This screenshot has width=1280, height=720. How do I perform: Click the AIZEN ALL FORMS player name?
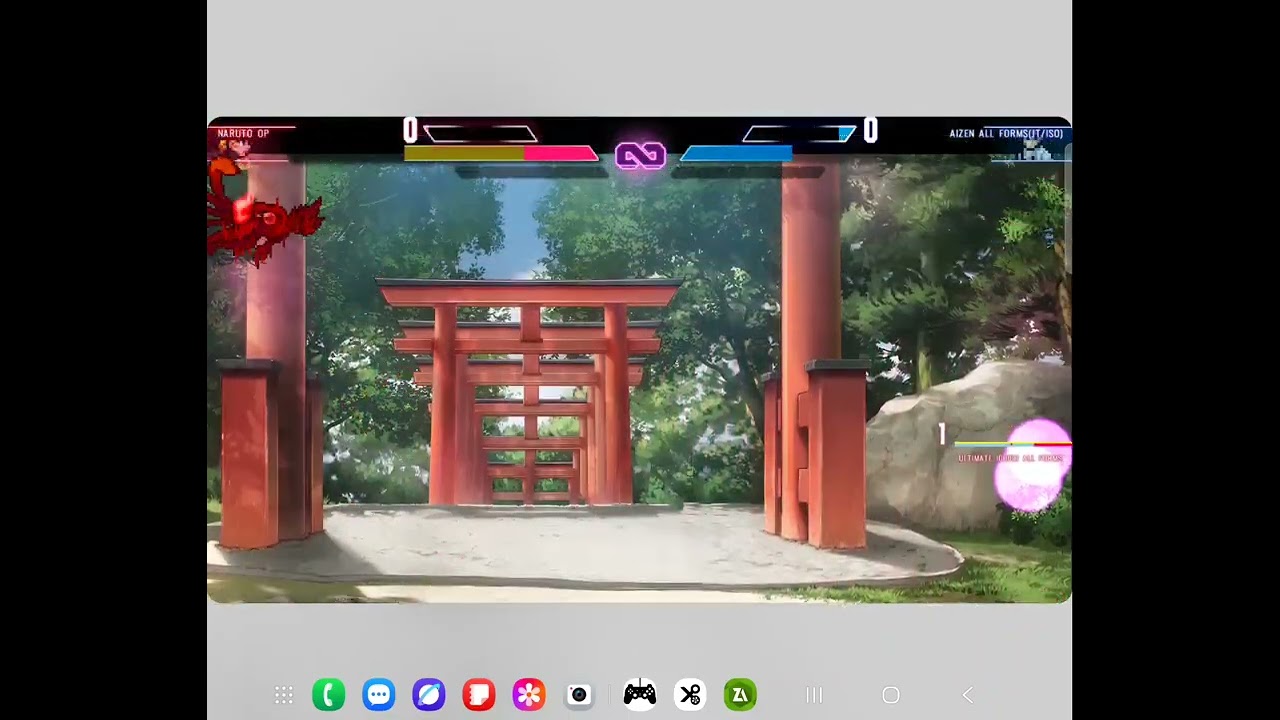1006,133
